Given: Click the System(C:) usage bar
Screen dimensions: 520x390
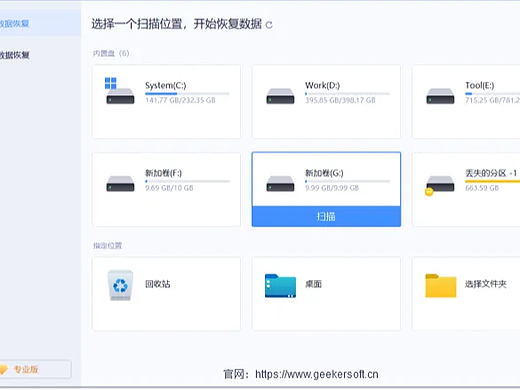Looking at the screenshot, I should [x=187, y=94].
